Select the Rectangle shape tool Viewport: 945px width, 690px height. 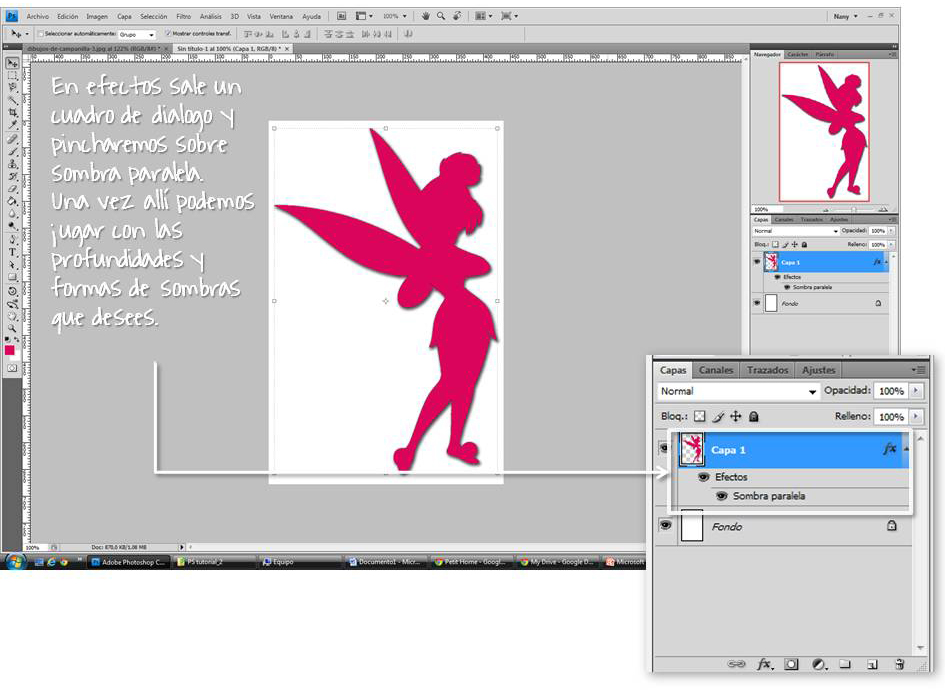[x=12, y=277]
